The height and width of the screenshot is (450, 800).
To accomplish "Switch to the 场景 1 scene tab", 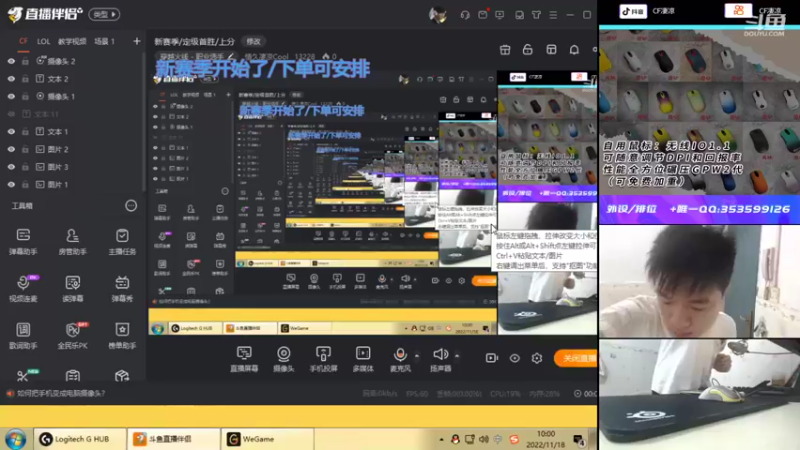I will coord(104,41).
